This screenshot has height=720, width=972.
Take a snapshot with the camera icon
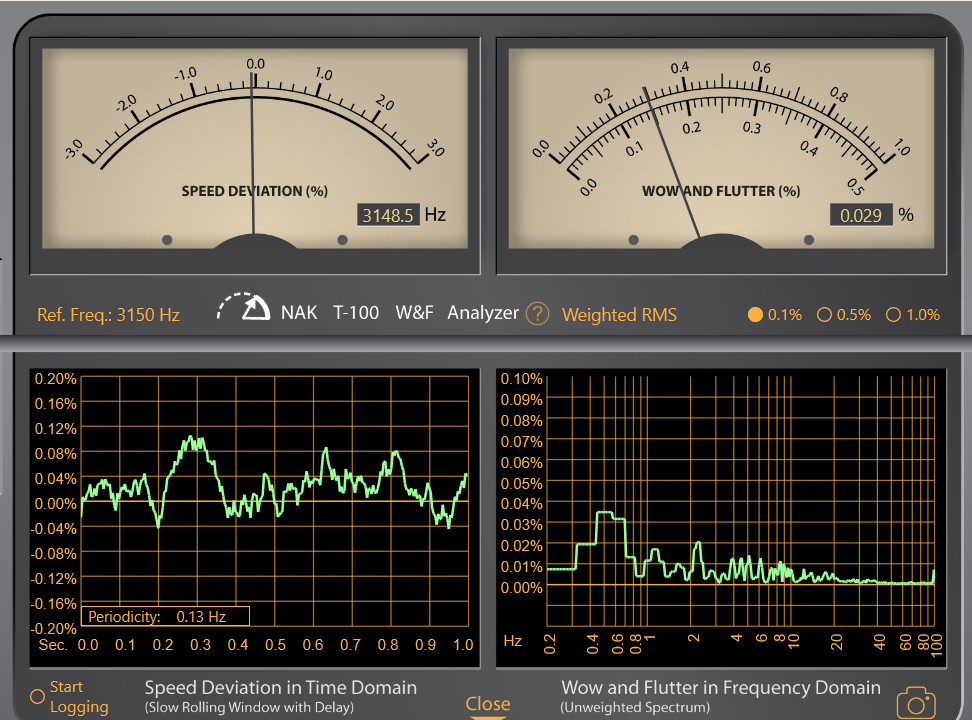pyautogui.click(x=916, y=702)
